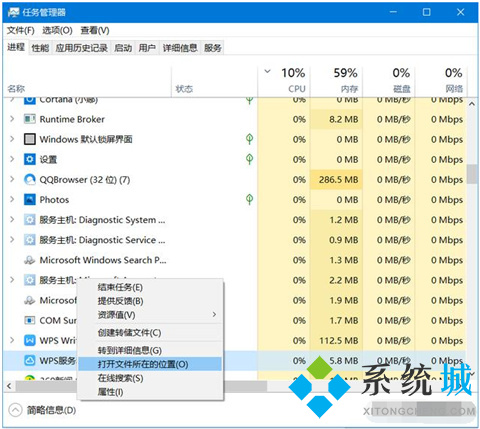The width and height of the screenshot is (480, 429).
Task: Click the Runtime Broker process icon
Action: point(30,119)
